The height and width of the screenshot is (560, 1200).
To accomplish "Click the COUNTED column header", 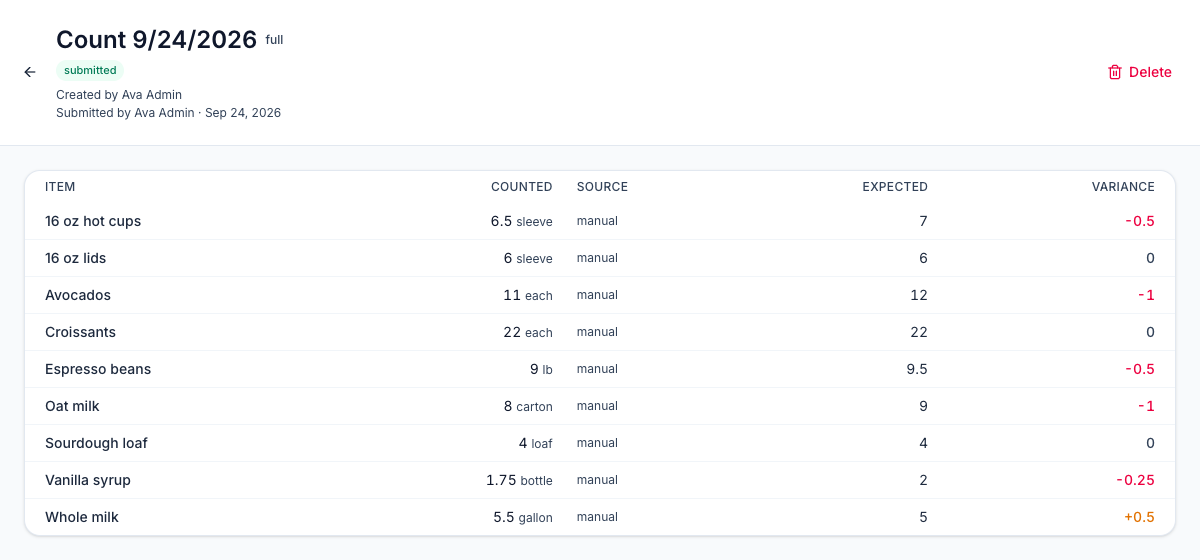I will click(x=521, y=187).
